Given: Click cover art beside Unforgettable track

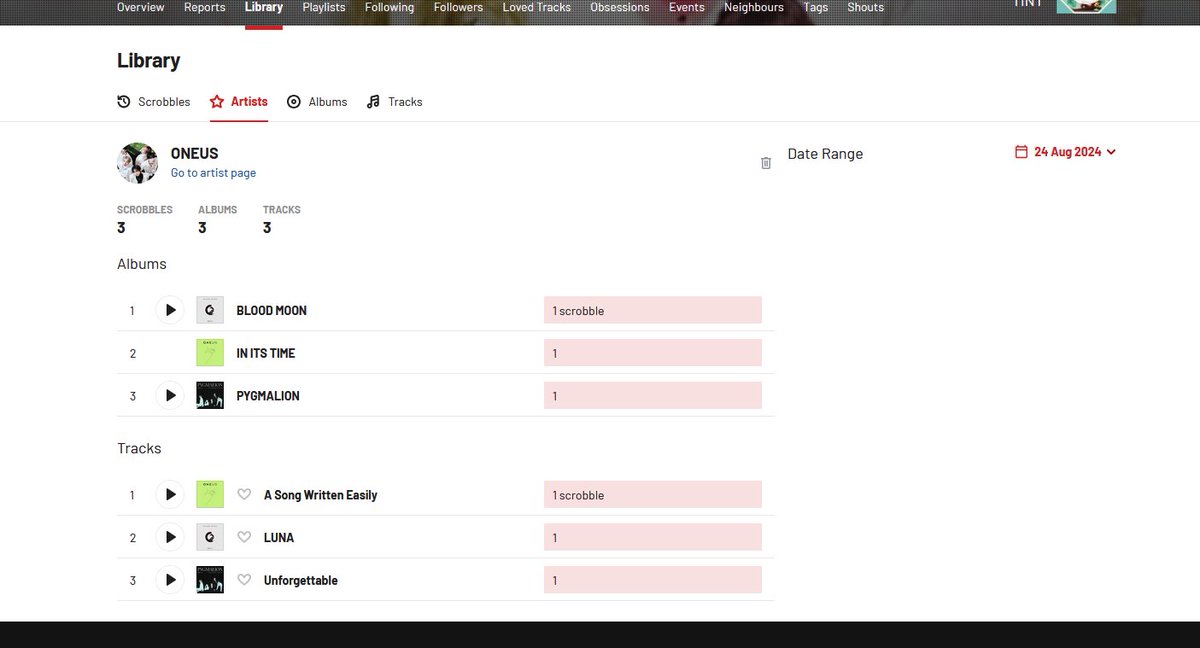Looking at the screenshot, I should [210, 580].
